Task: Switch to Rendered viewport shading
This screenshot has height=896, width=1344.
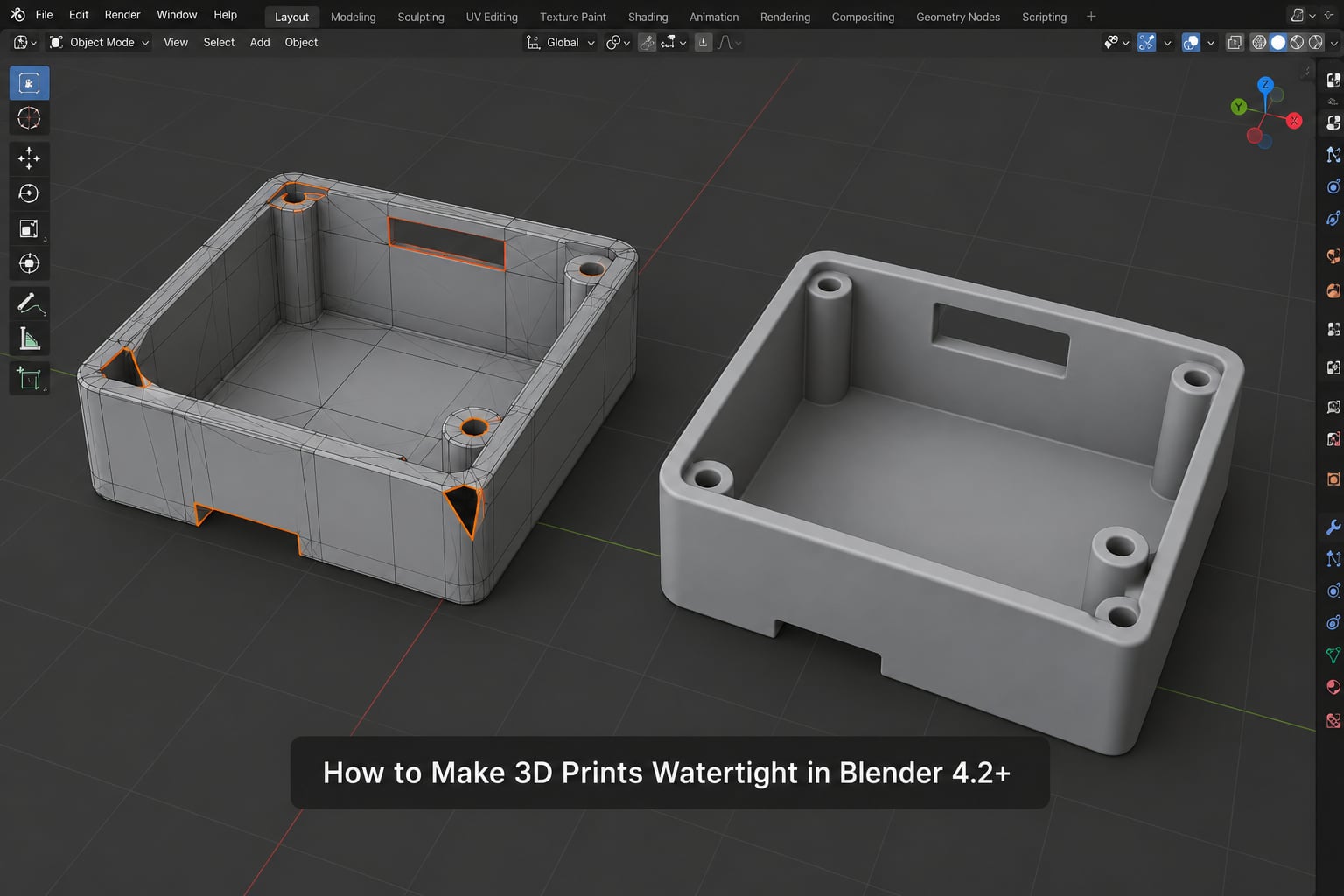Action: point(1315,42)
